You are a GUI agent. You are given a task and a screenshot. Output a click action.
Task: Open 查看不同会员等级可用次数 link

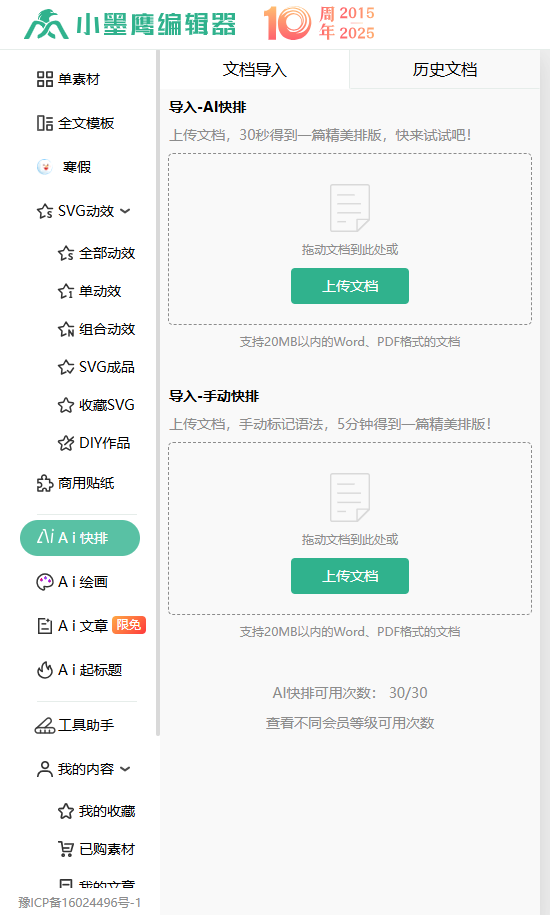point(350,723)
